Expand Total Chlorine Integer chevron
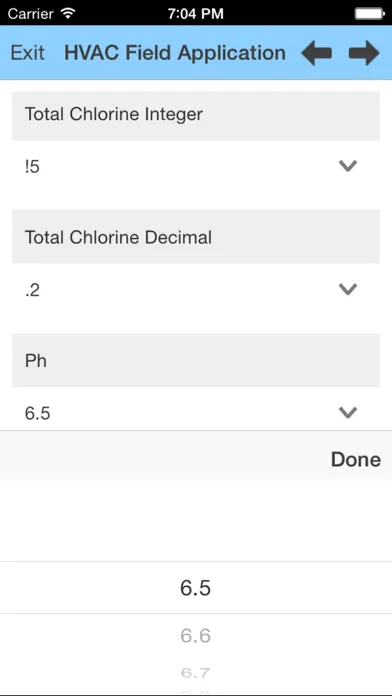The width and height of the screenshot is (392, 696). pyautogui.click(x=348, y=166)
